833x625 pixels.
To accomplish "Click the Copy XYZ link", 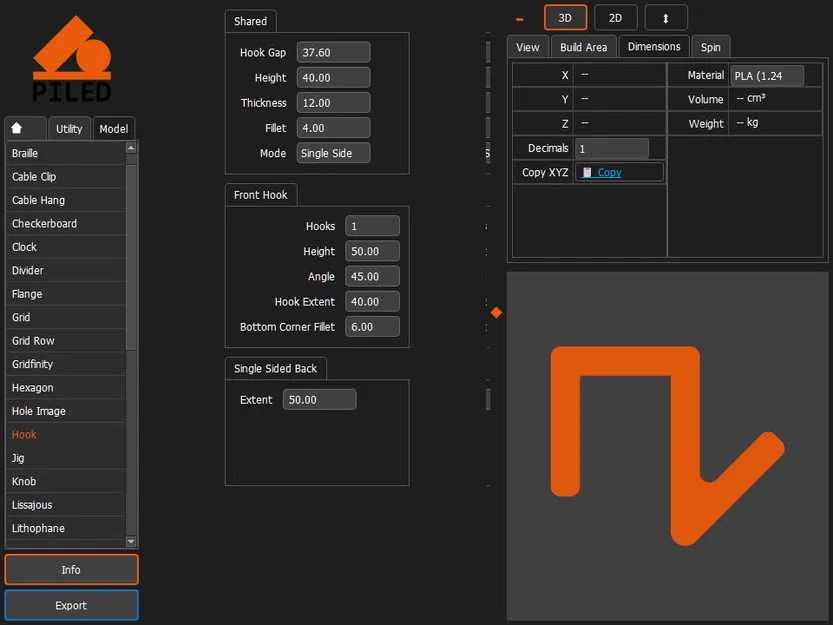I will 609,172.
